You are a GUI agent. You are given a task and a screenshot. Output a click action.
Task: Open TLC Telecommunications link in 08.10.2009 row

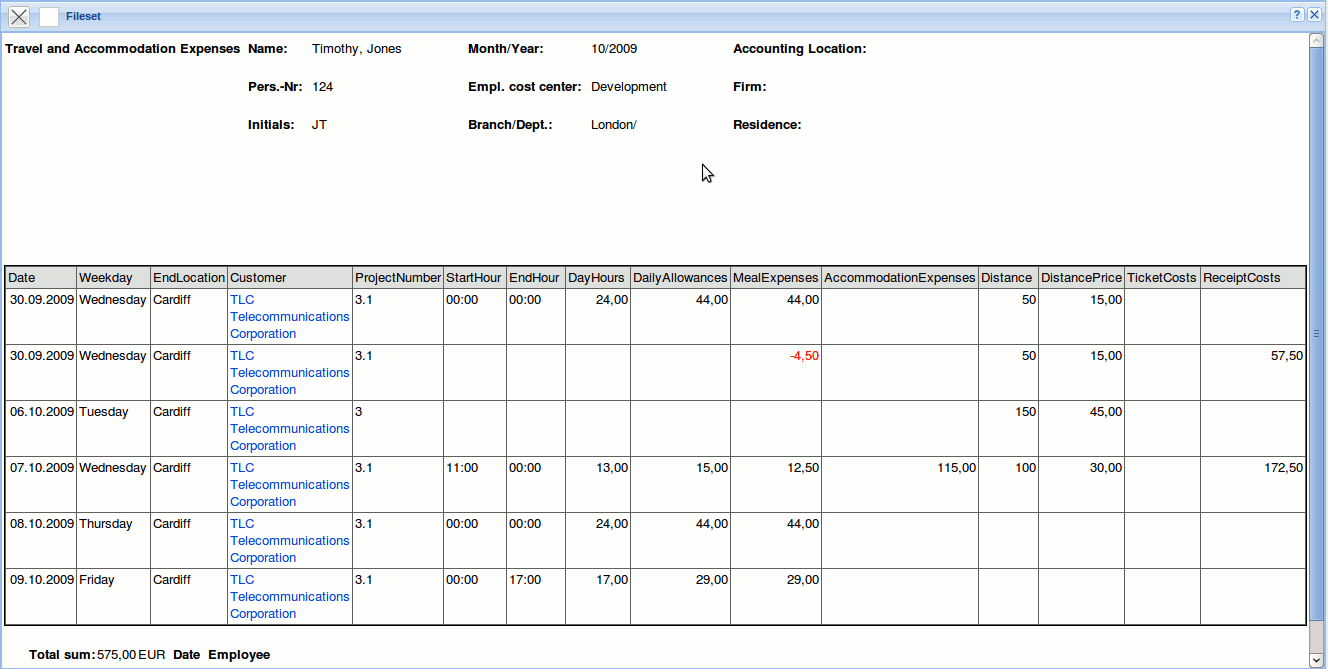(289, 540)
